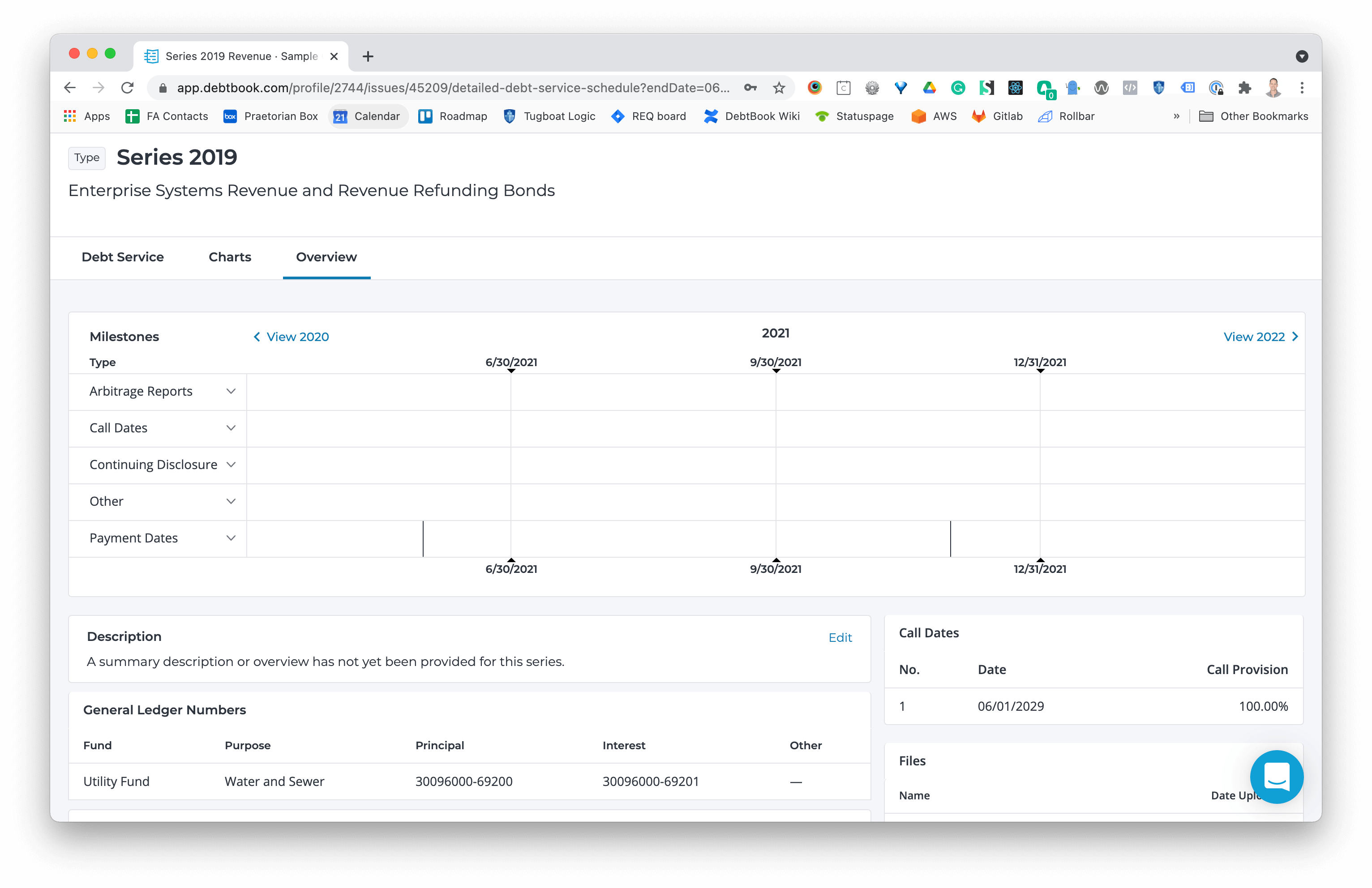
Task: Show hidden bookmarks with the double chevron
Action: tap(1176, 116)
